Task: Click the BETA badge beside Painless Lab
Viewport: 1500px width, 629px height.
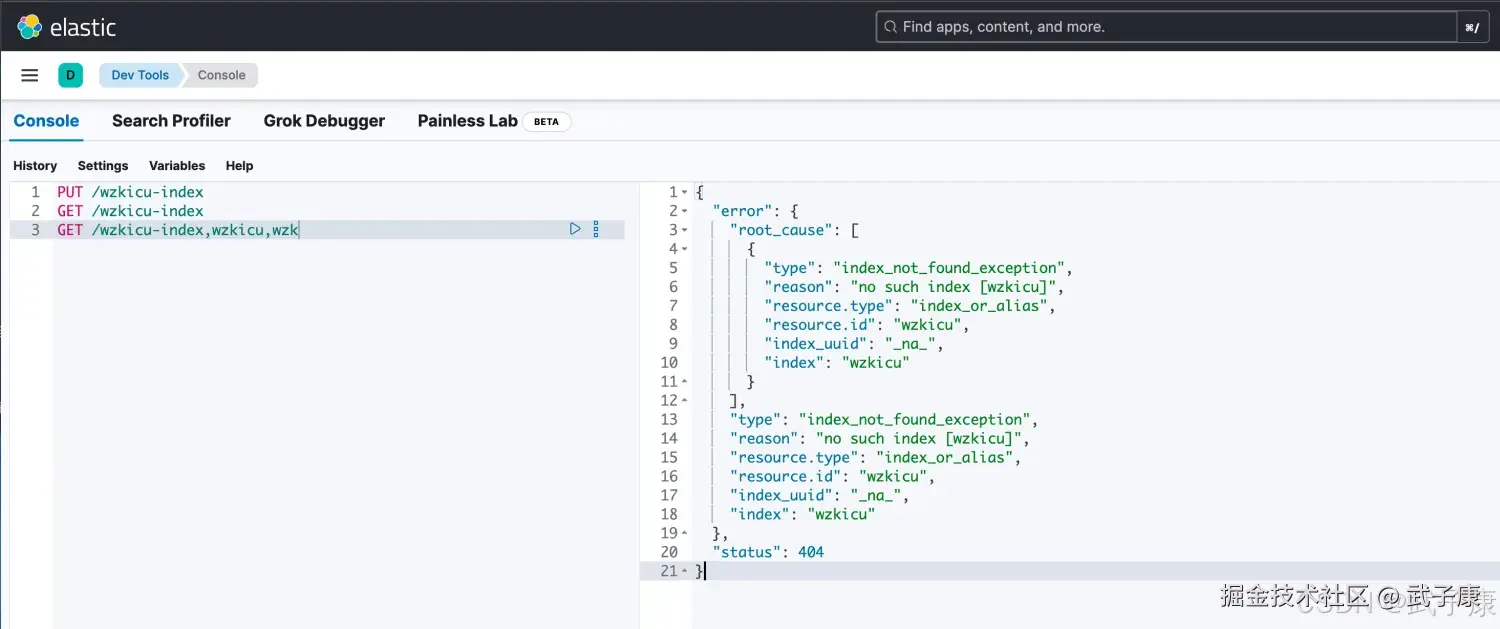Action: tap(546, 122)
